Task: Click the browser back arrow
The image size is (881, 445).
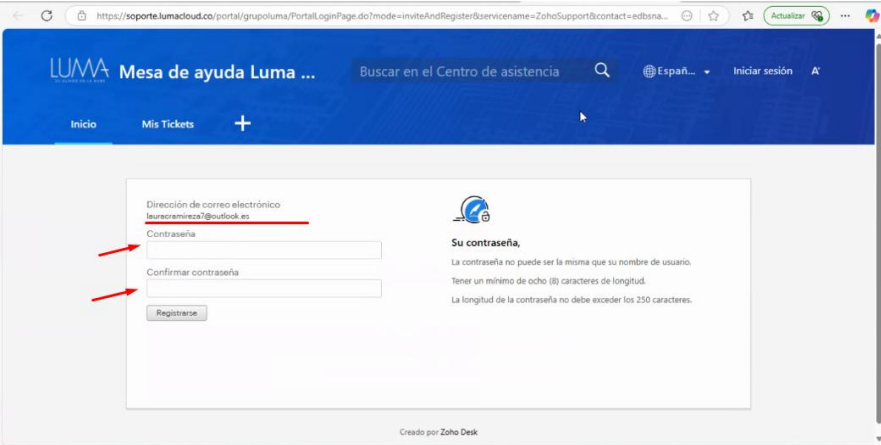Action: (x=17, y=16)
